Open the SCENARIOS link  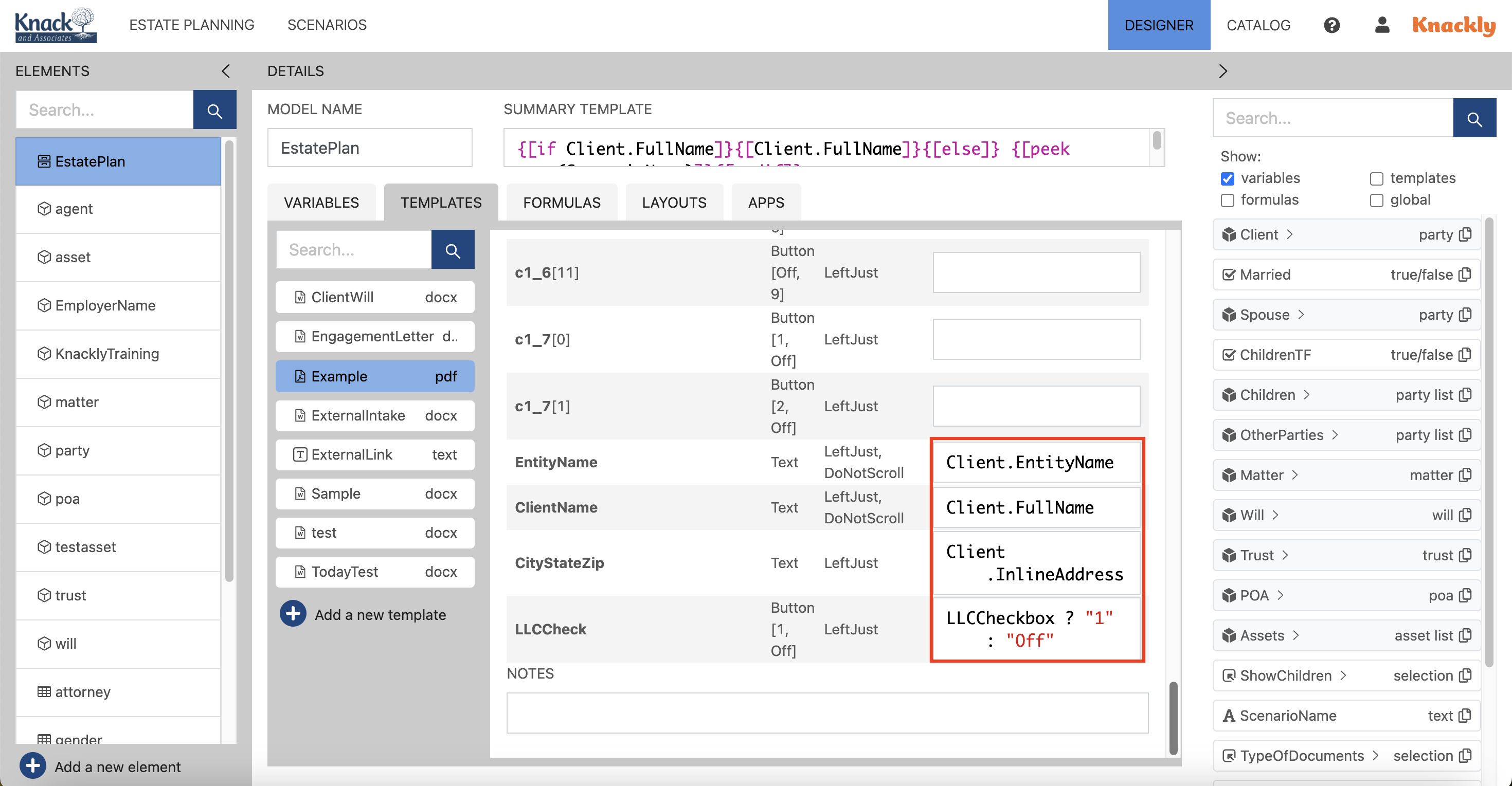327,25
